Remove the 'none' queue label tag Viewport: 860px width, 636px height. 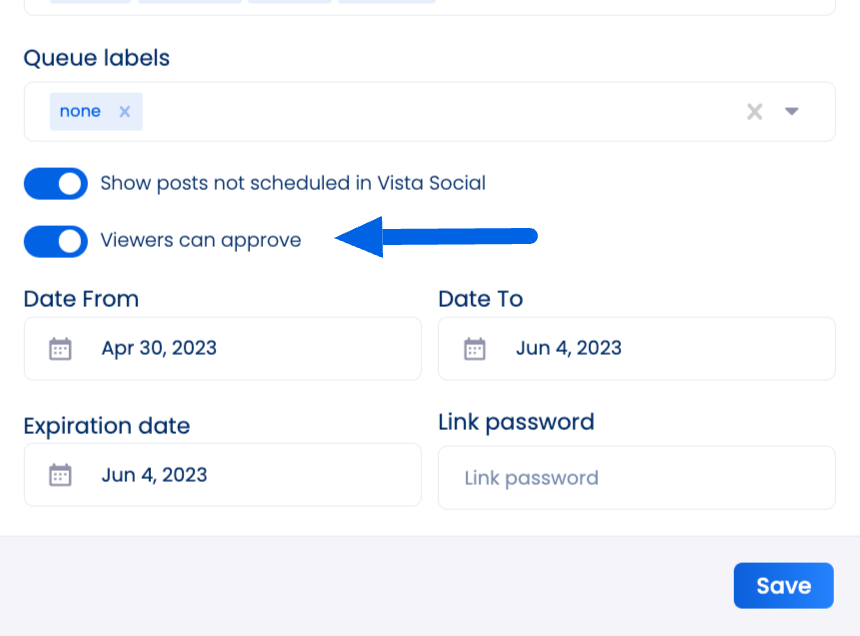125,112
